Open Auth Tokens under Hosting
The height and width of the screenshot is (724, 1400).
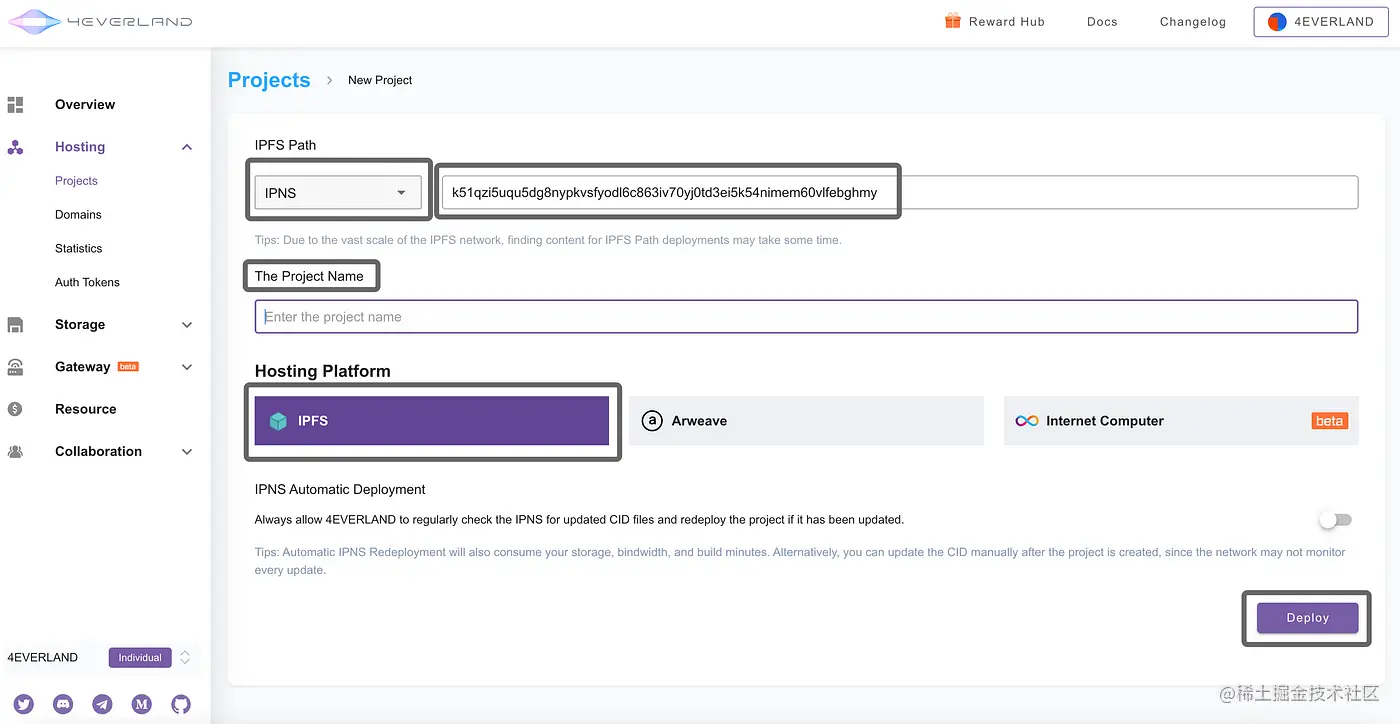87,283
